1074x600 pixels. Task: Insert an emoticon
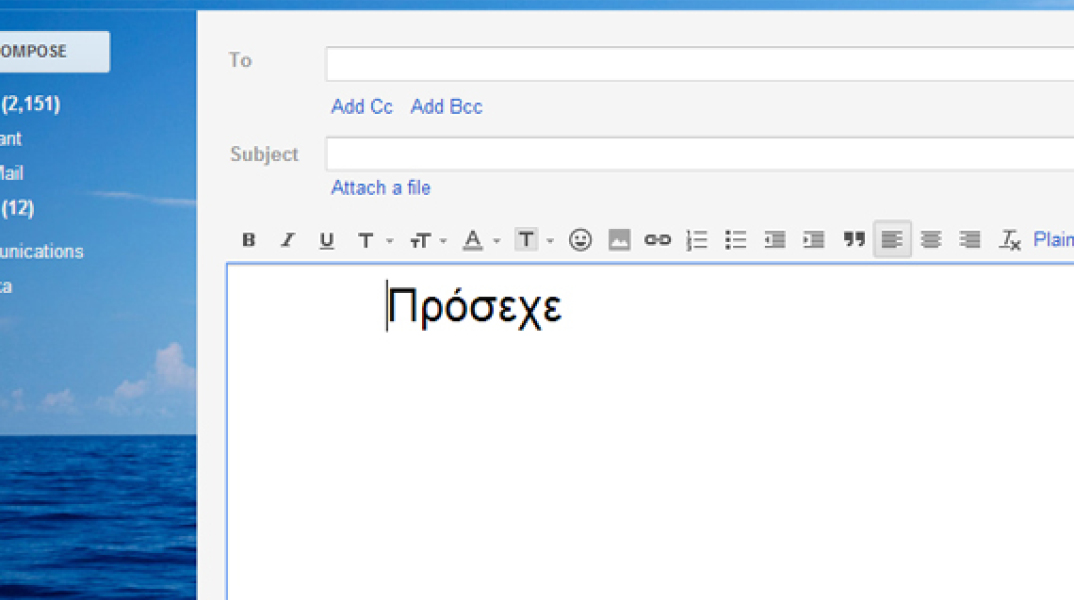[580, 240]
